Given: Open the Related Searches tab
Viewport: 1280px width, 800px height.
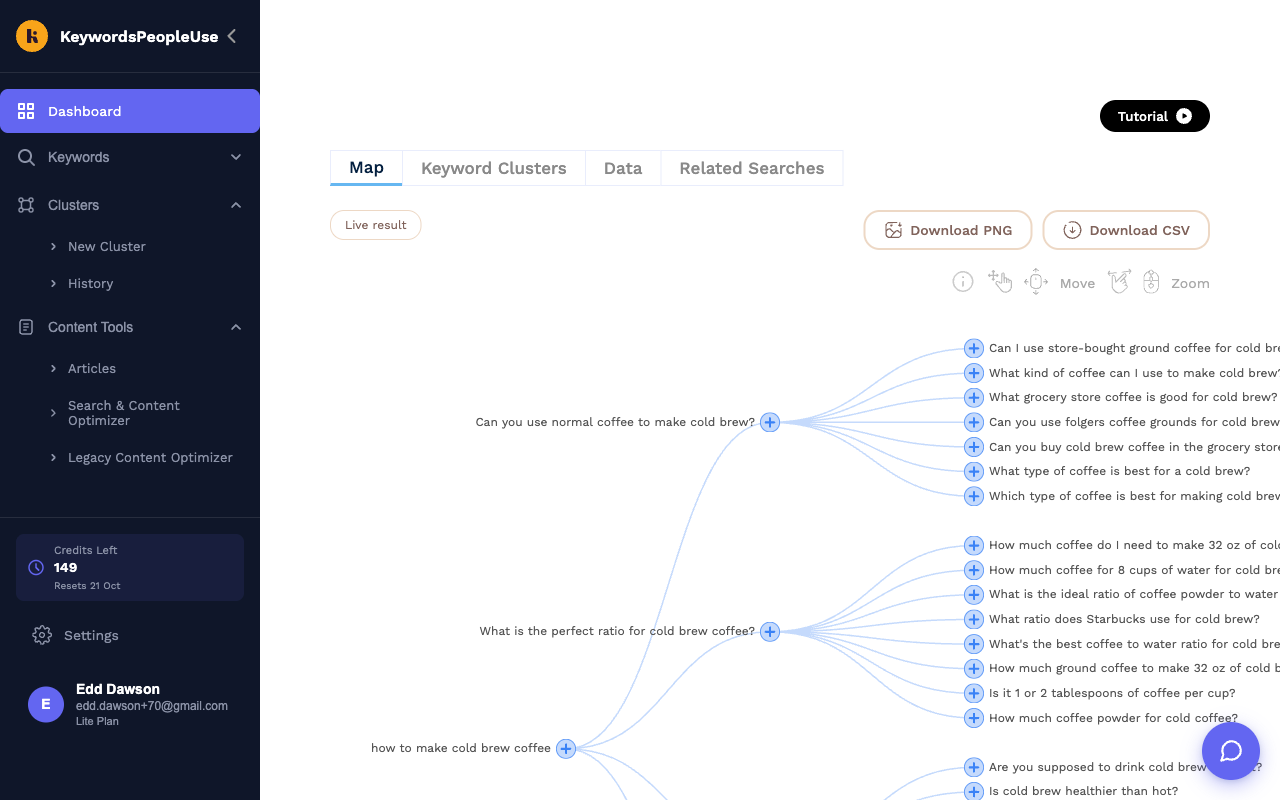Looking at the screenshot, I should pos(752,168).
